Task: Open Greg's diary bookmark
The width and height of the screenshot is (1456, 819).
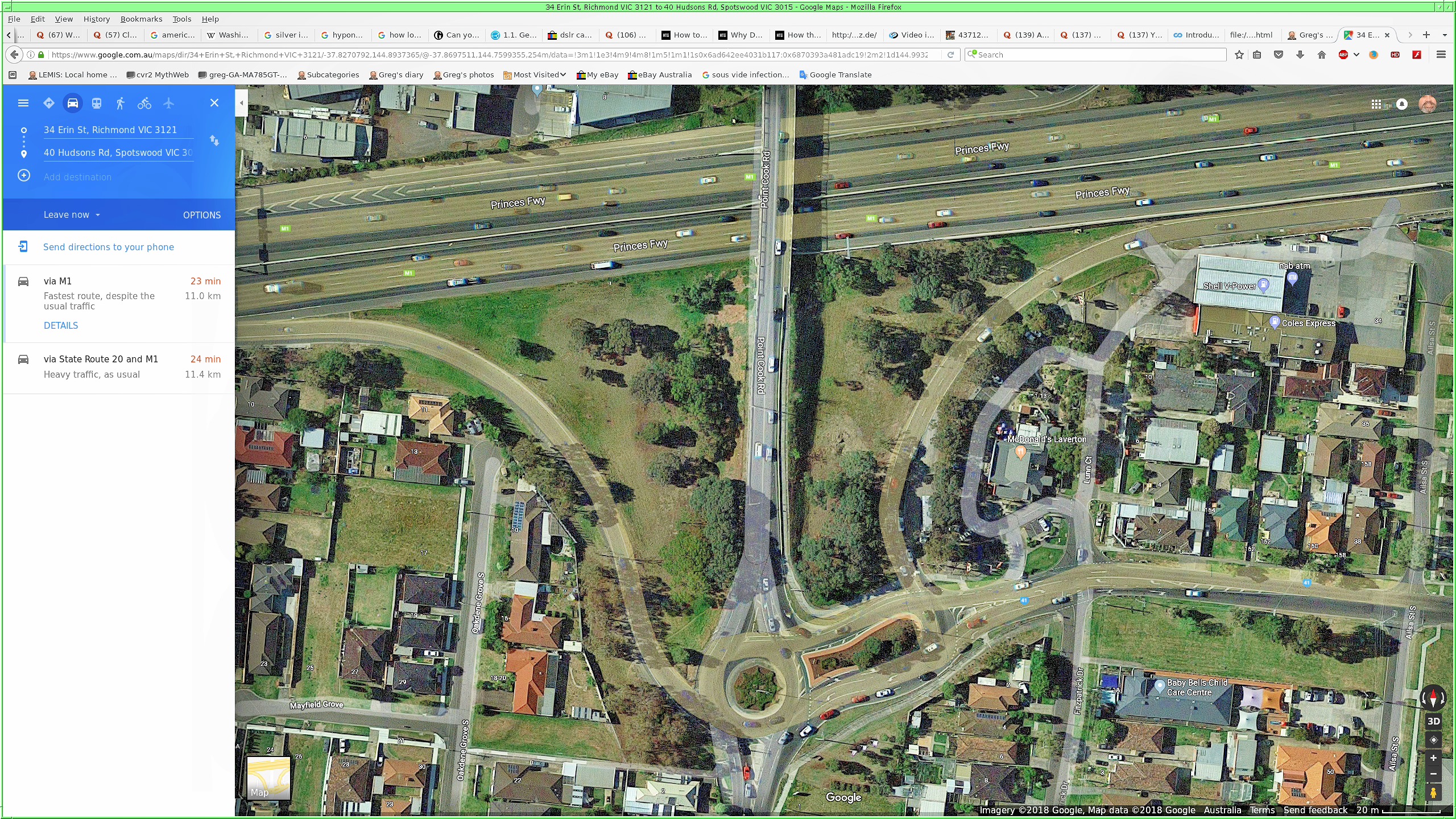Action: pyautogui.click(x=396, y=75)
